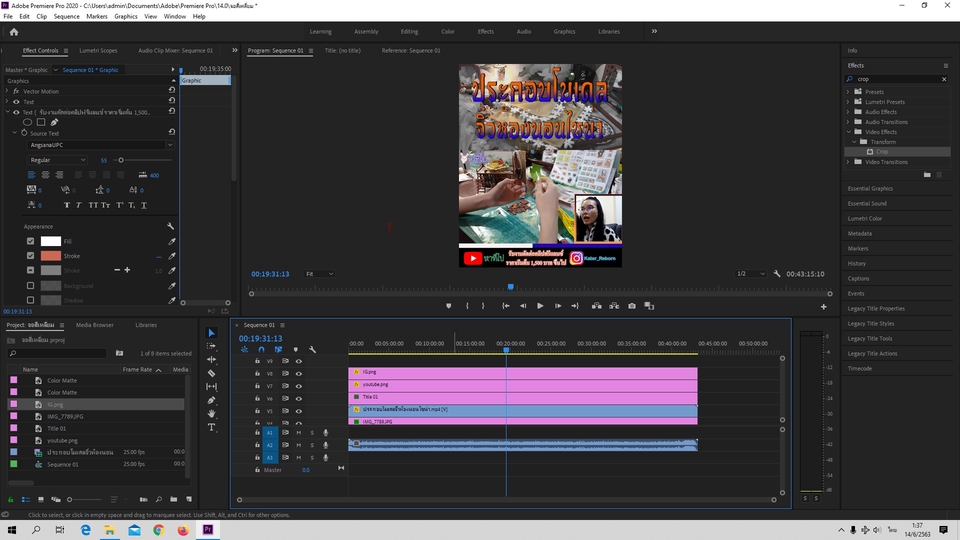Expand the Audio Effects folder
The width and height of the screenshot is (960, 540).
pyautogui.click(x=848, y=112)
